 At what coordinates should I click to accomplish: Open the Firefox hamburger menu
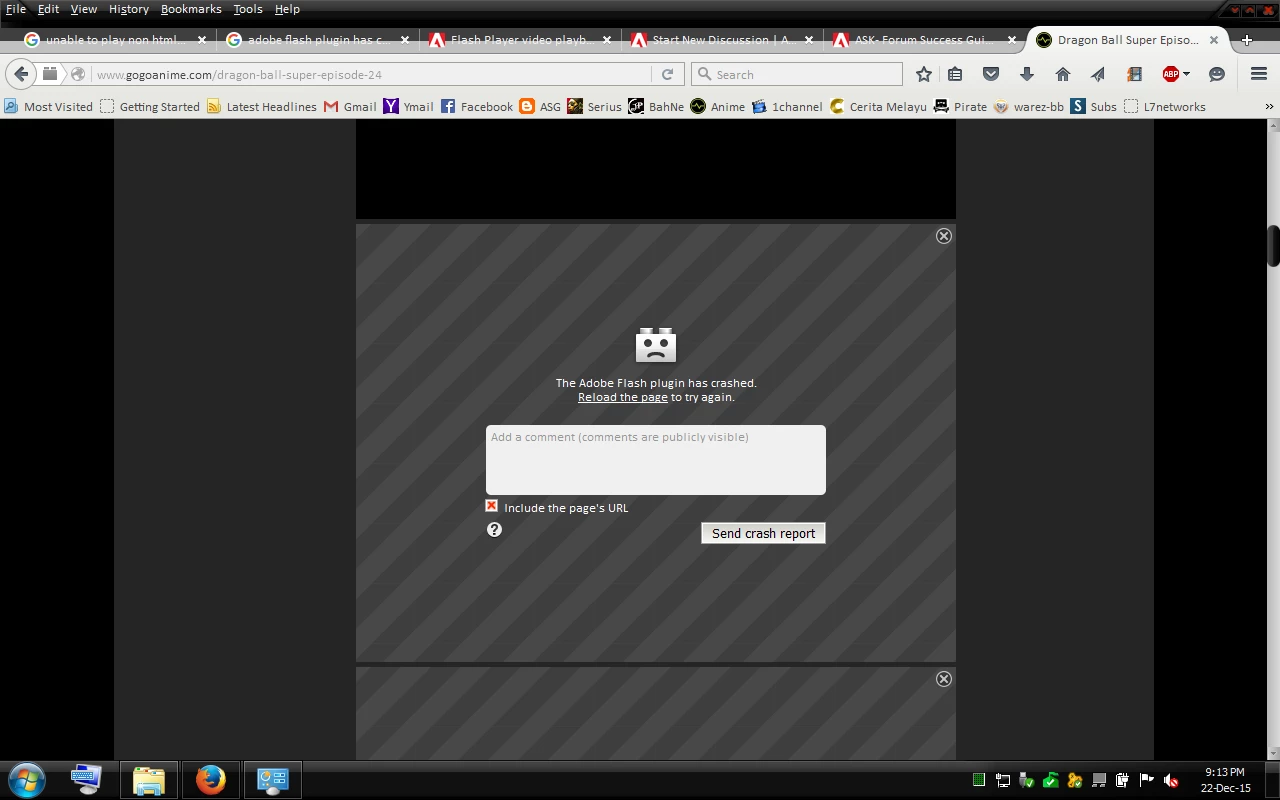(1259, 74)
